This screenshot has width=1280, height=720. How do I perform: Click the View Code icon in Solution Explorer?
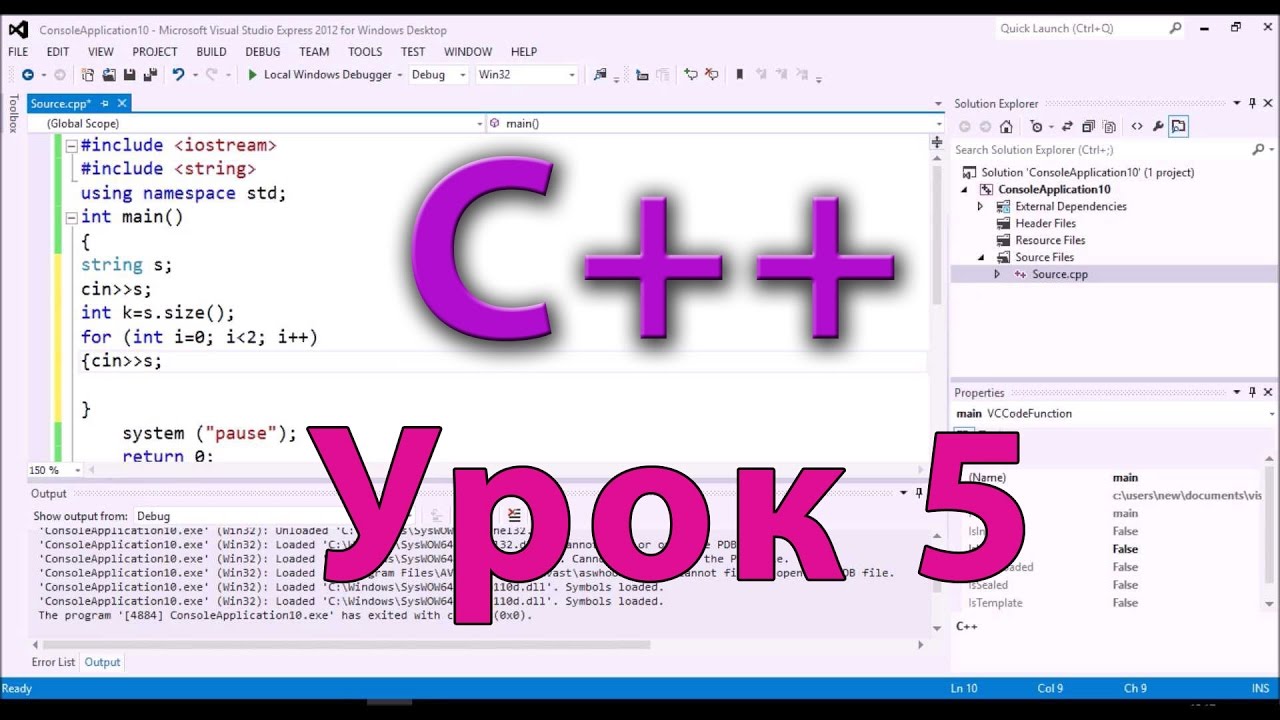coord(1137,126)
